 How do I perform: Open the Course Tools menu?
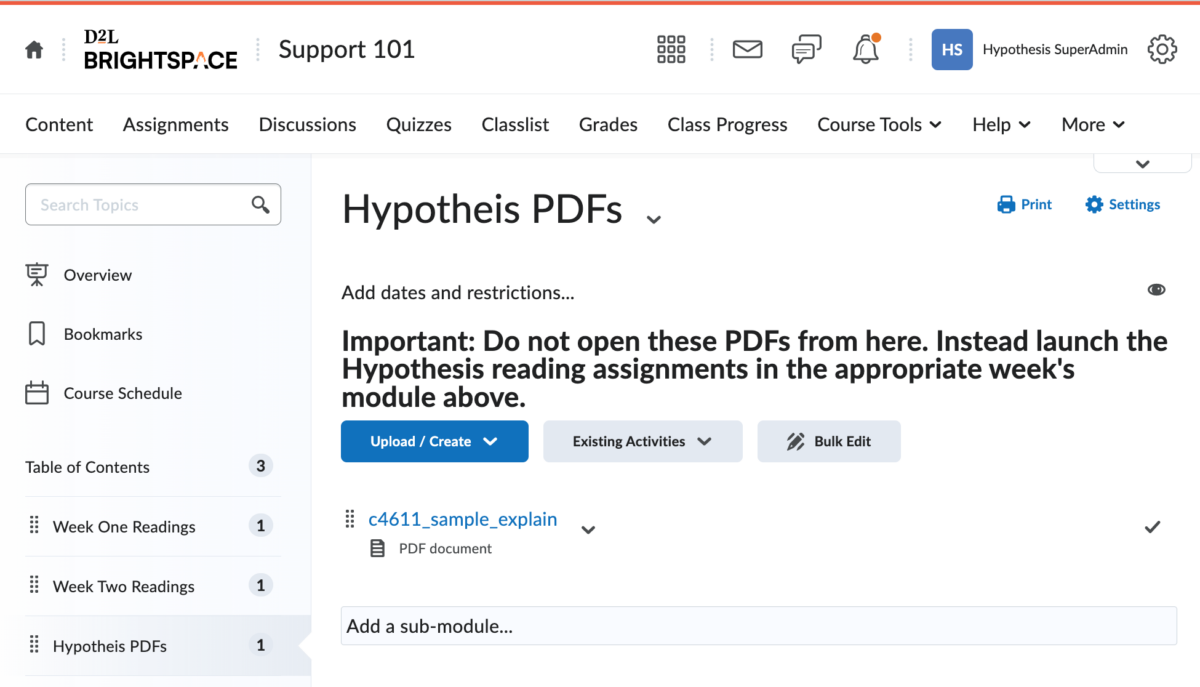point(878,124)
